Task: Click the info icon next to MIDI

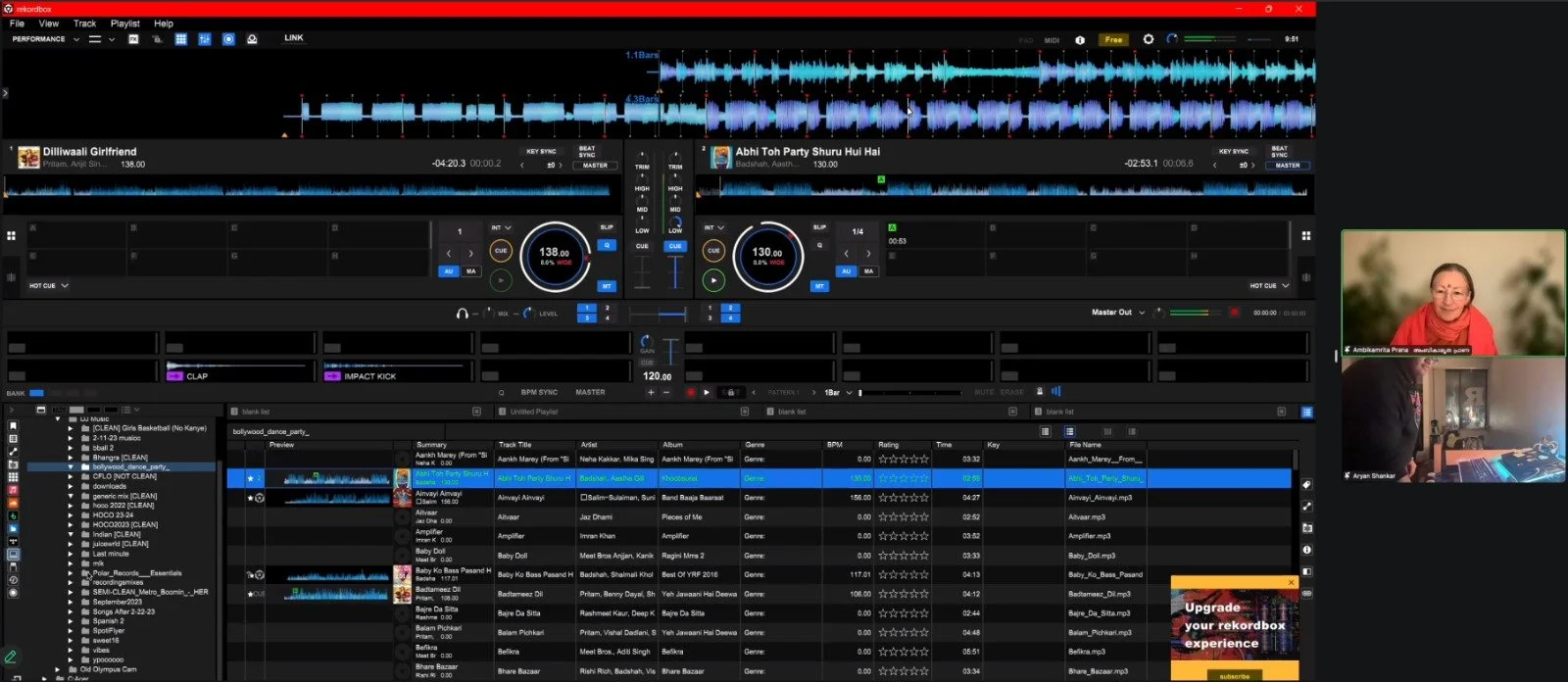Action: [x=1080, y=40]
